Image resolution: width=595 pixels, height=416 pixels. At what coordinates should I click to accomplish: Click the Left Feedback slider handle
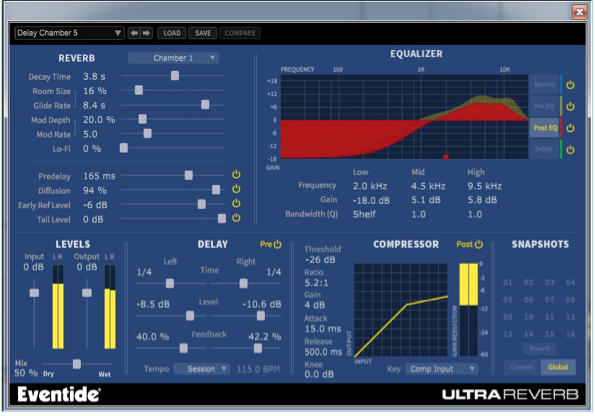point(183,348)
